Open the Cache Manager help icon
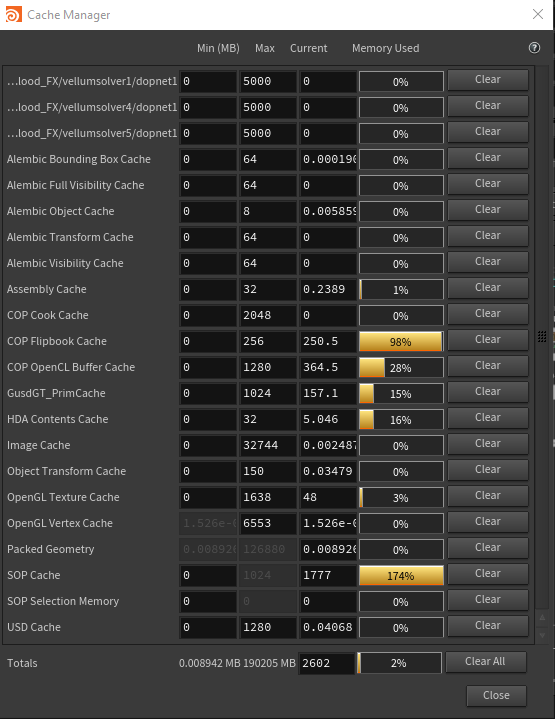The image size is (555, 719). click(x=534, y=48)
